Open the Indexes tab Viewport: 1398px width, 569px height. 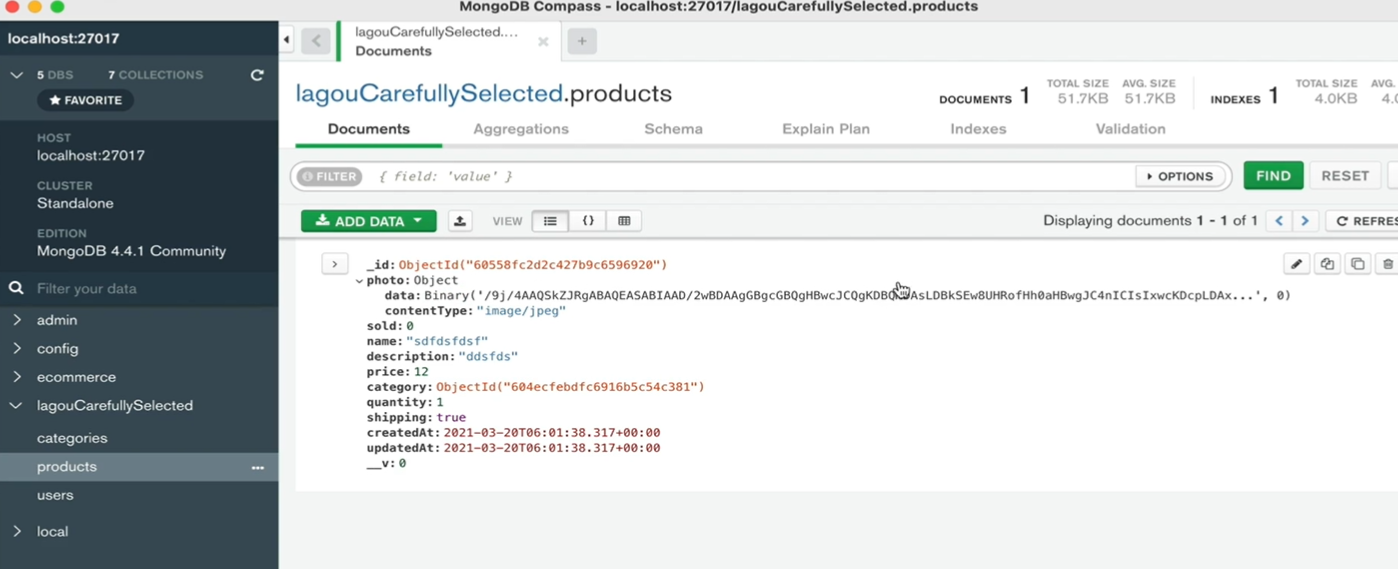click(978, 129)
